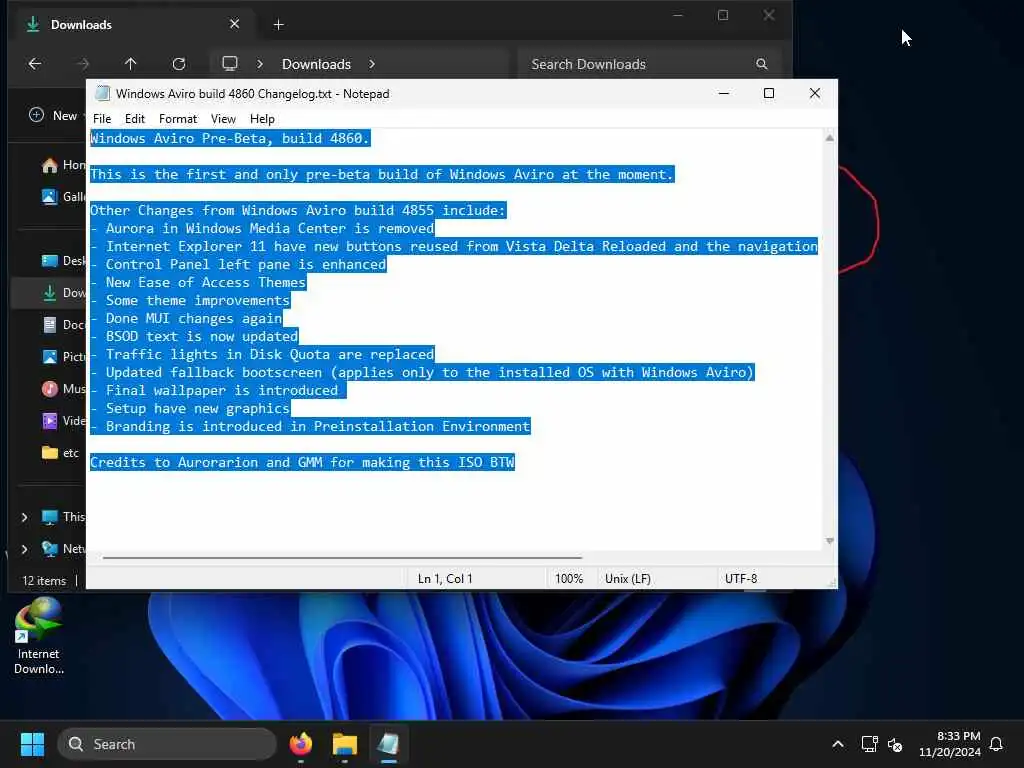Screen dimensions: 1024x768
Task: Open Notepad Format menu
Action: pos(178,119)
